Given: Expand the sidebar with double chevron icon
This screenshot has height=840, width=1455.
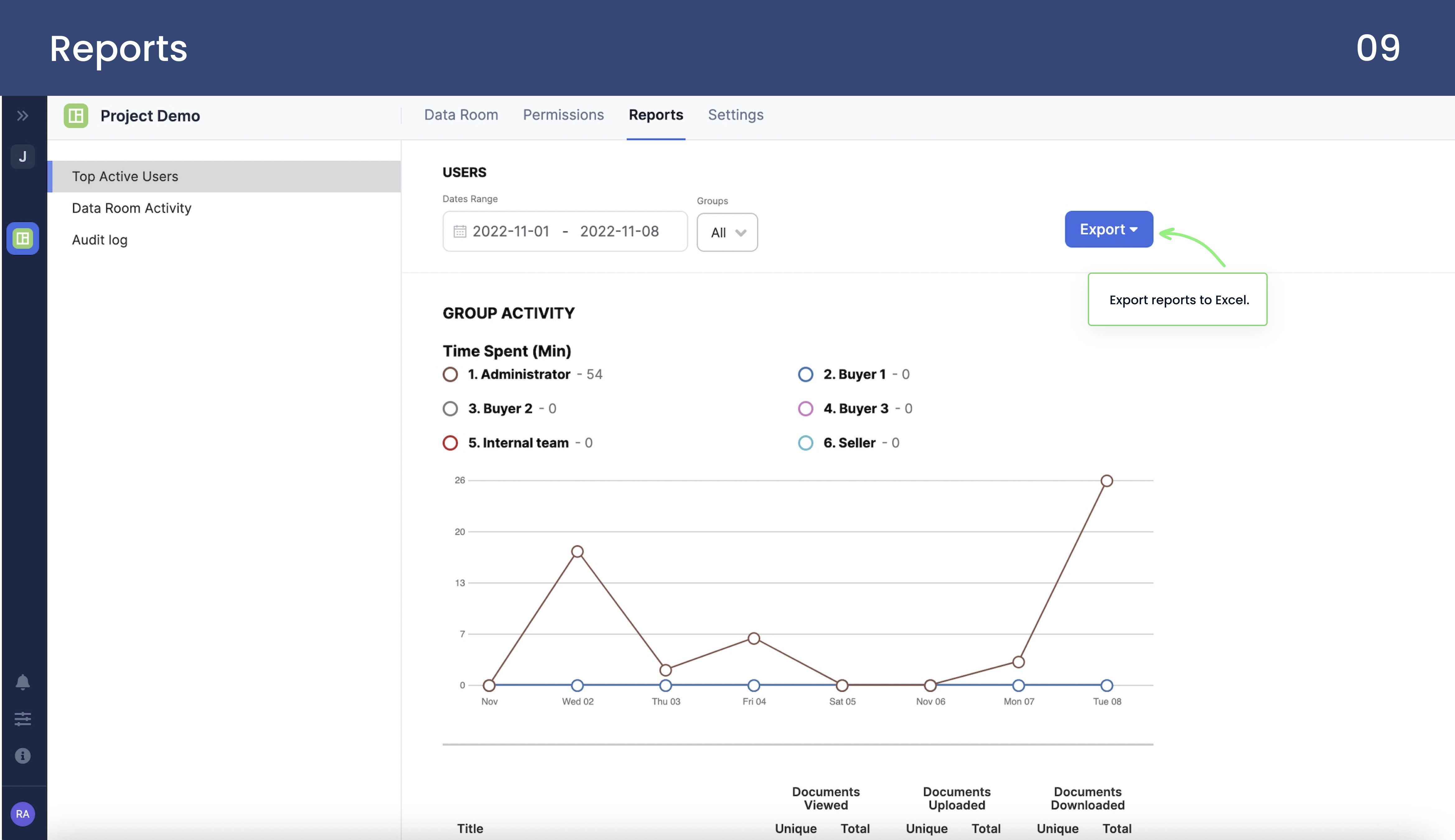Looking at the screenshot, I should [22, 116].
